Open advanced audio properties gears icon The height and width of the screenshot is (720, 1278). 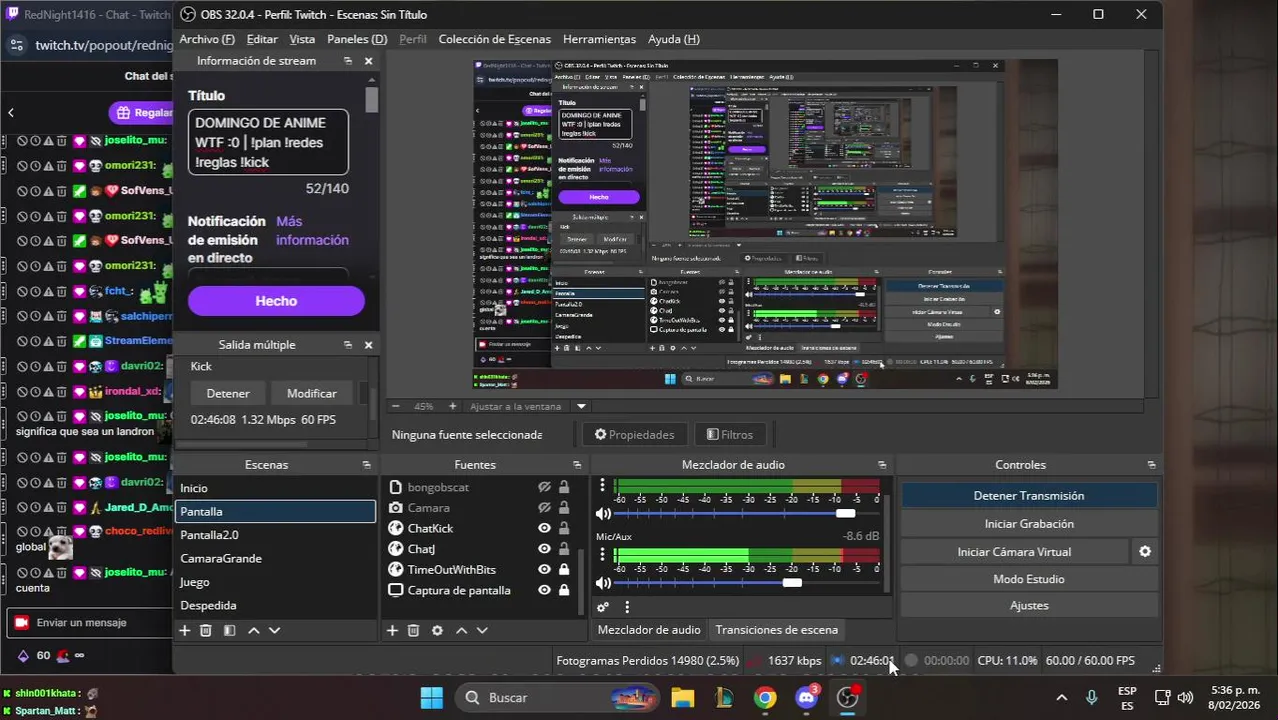point(603,607)
